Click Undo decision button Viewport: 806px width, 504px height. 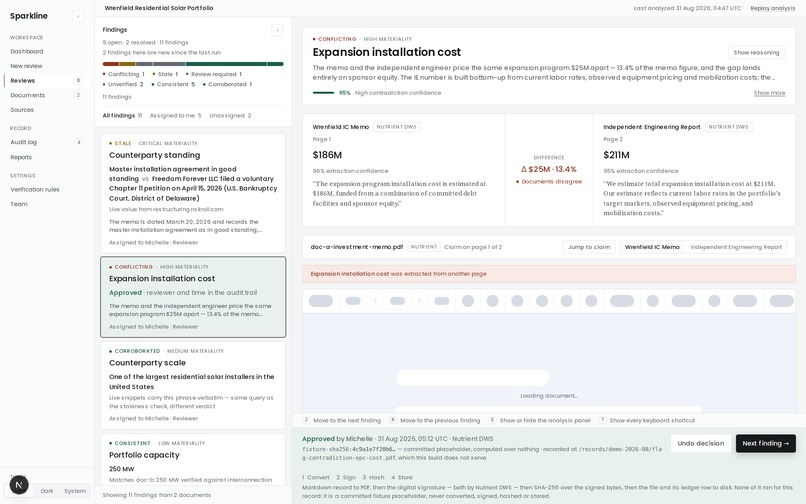[701, 443]
